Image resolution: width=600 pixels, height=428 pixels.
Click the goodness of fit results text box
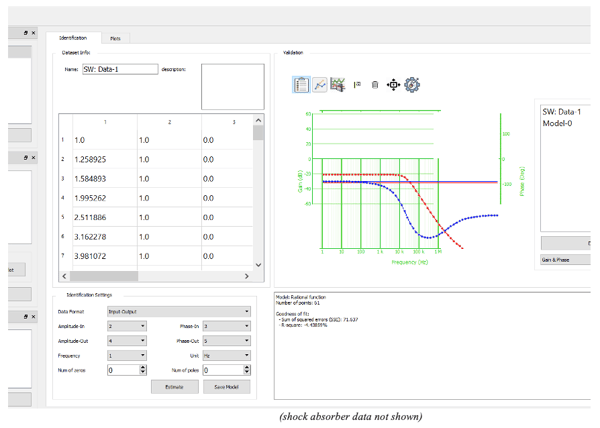pos(432,346)
